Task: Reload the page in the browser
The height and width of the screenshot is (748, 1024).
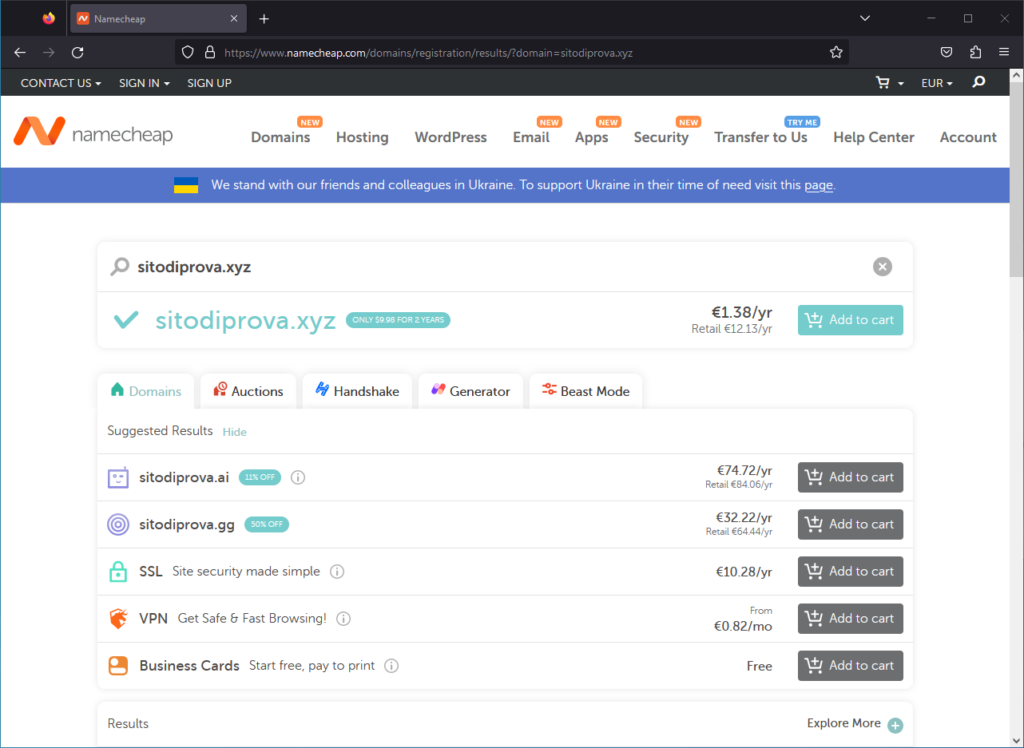Action: click(x=78, y=52)
